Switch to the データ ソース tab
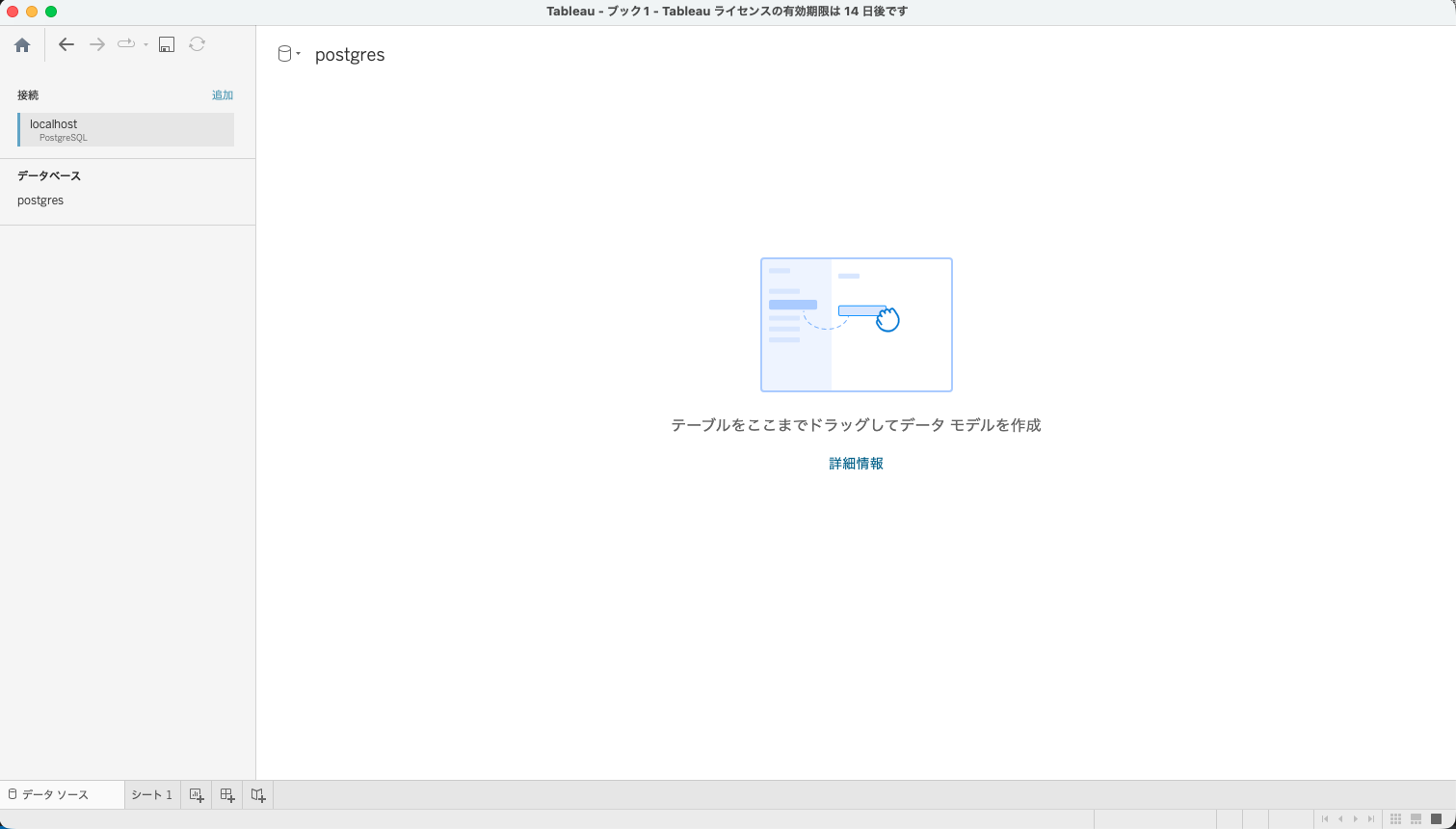Viewport: 1456px width, 829px height. tap(53, 794)
